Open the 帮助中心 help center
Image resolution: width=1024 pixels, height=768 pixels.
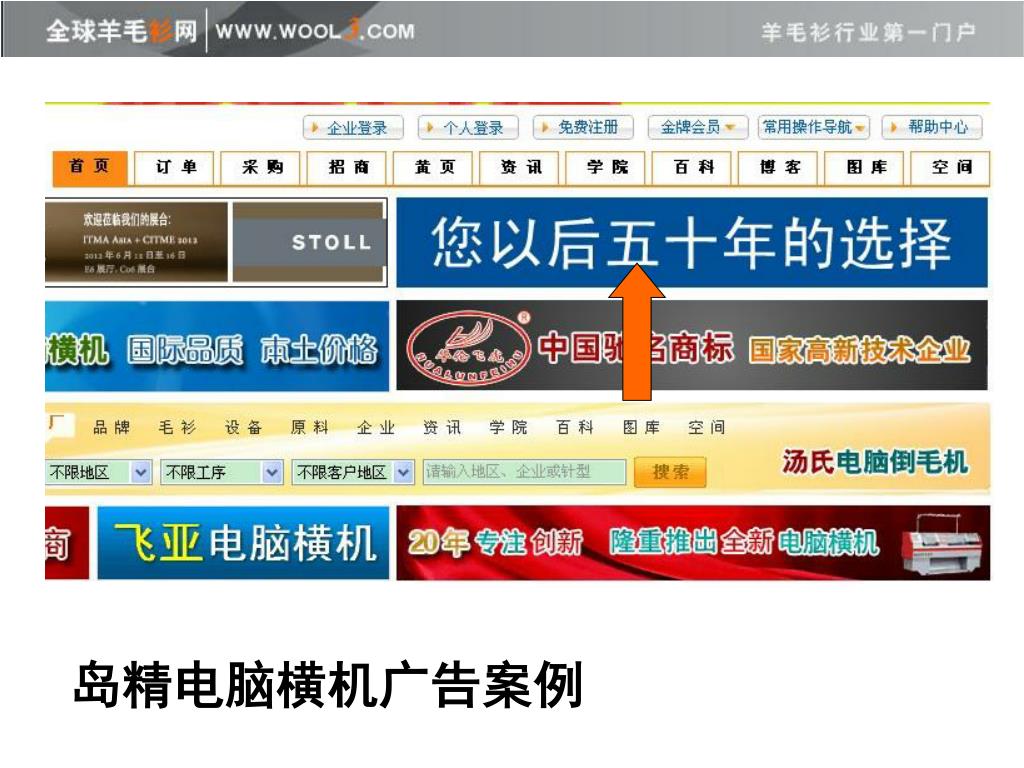932,127
